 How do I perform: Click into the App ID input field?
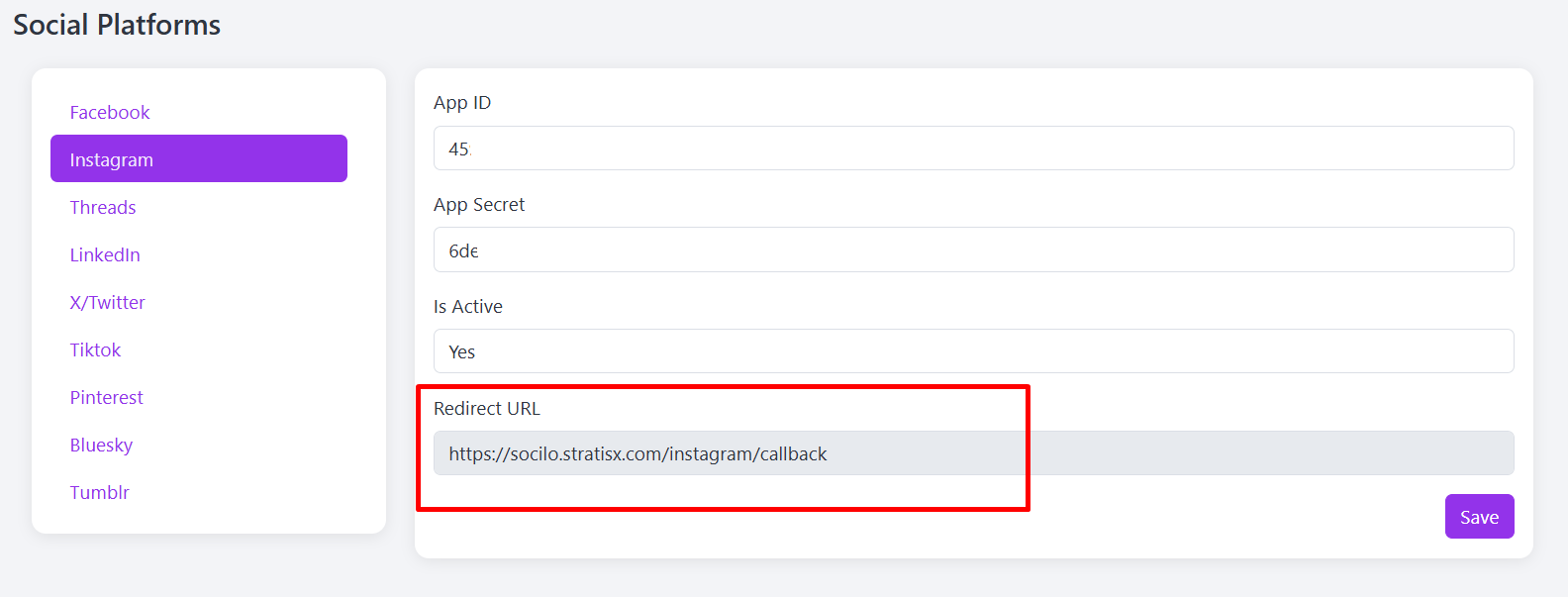pyautogui.click(x=973, y=149)
